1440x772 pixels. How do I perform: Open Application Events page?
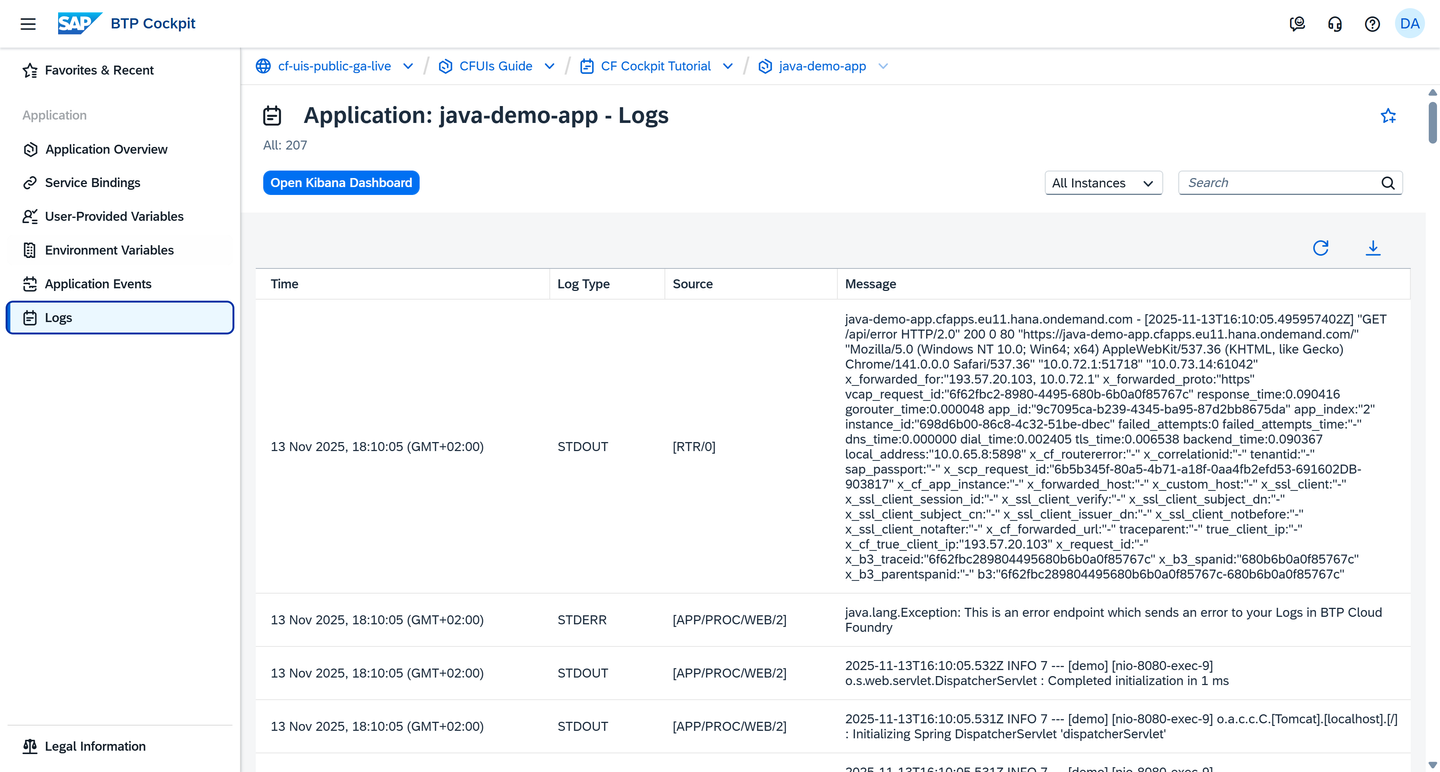coord(120,284)
